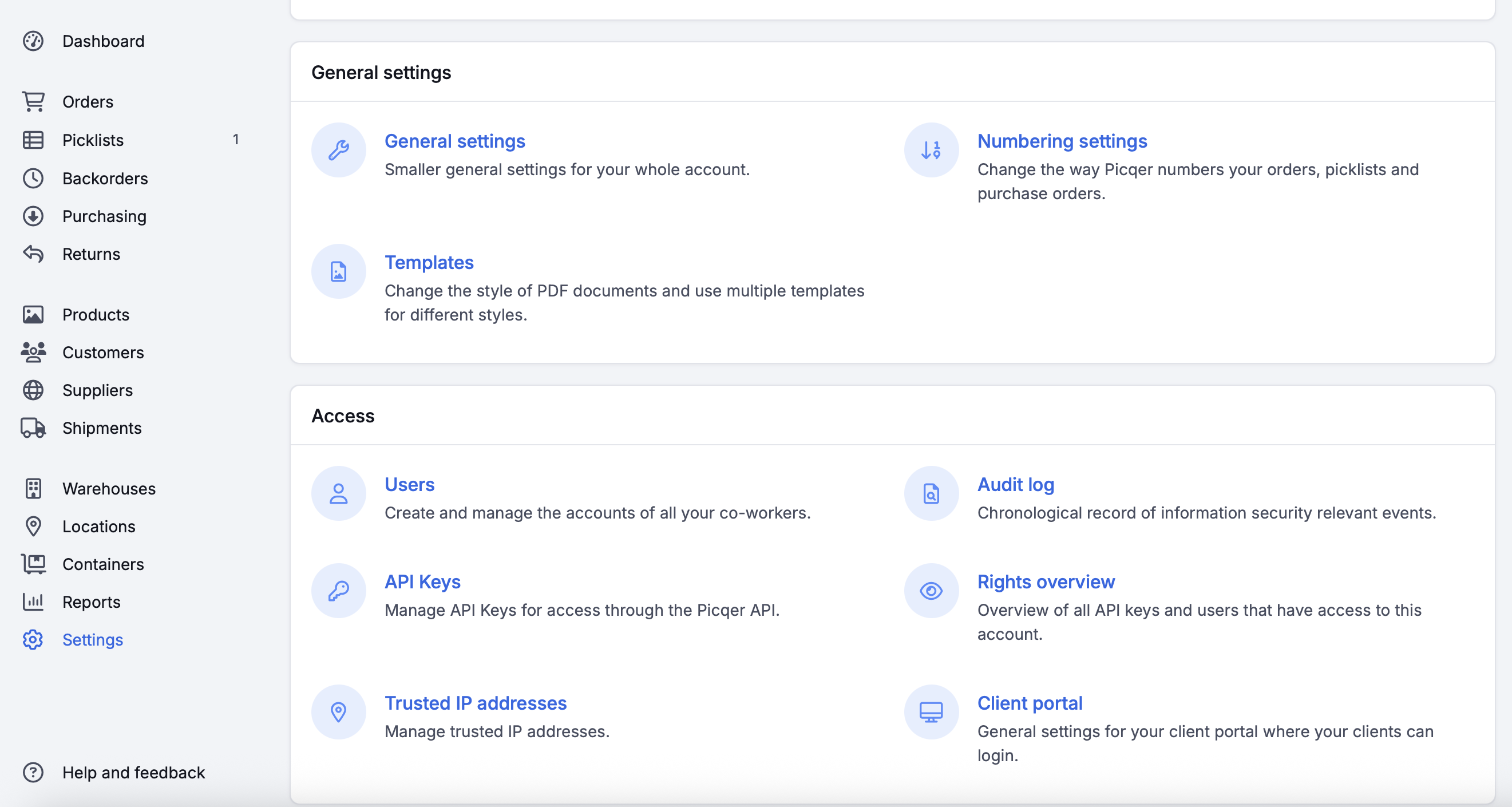Click the Shipments truck icon in sidebar
The height and width of the screenshot is (807, 1512).
tap(33, 429)
